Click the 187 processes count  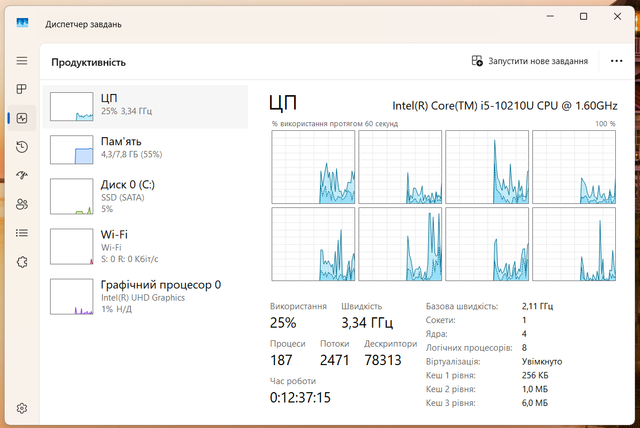[x=281, y=360]
